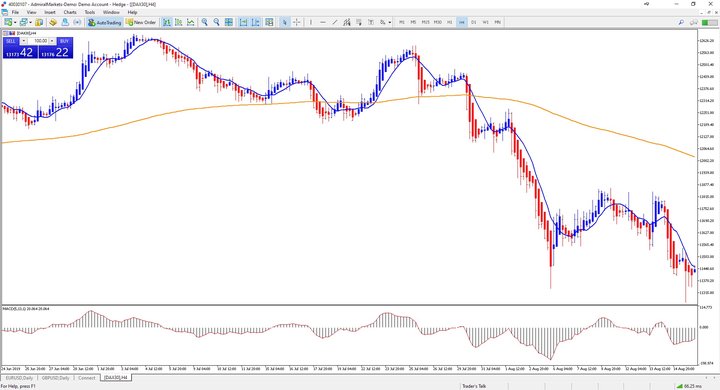Select the trendline drawing tool
Viewport: 720px width, 390px height.
point(335,22)
